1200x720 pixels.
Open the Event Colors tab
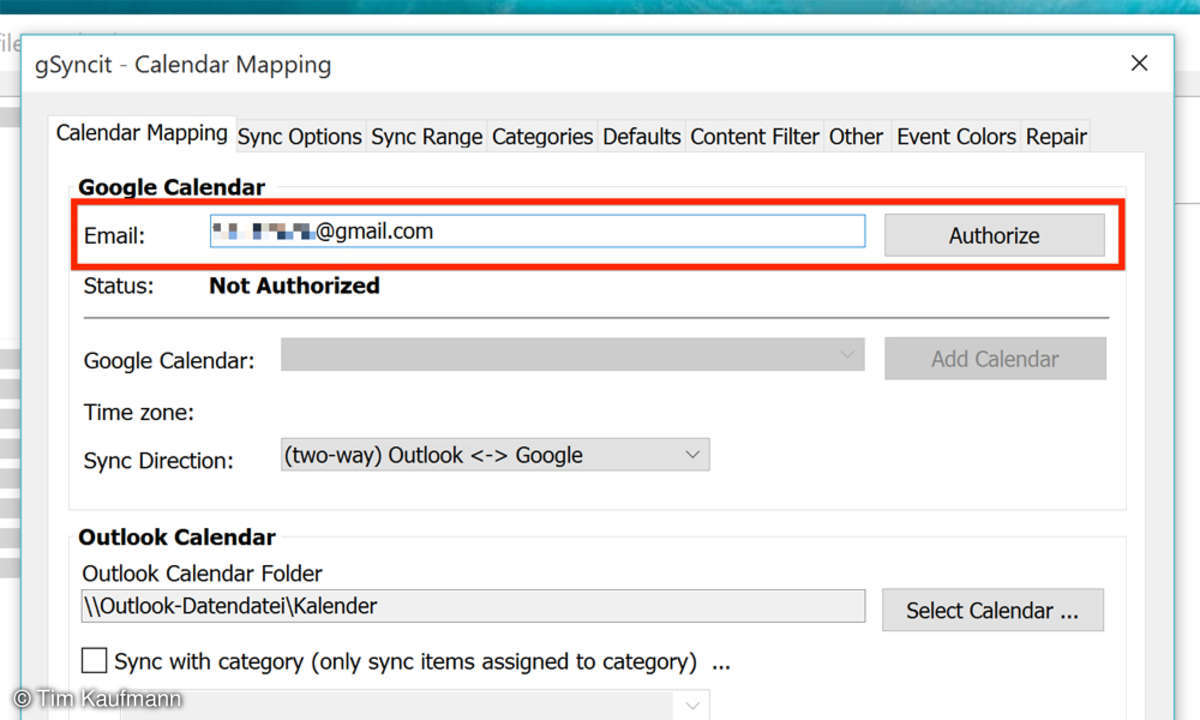click(x=956, y=137)
